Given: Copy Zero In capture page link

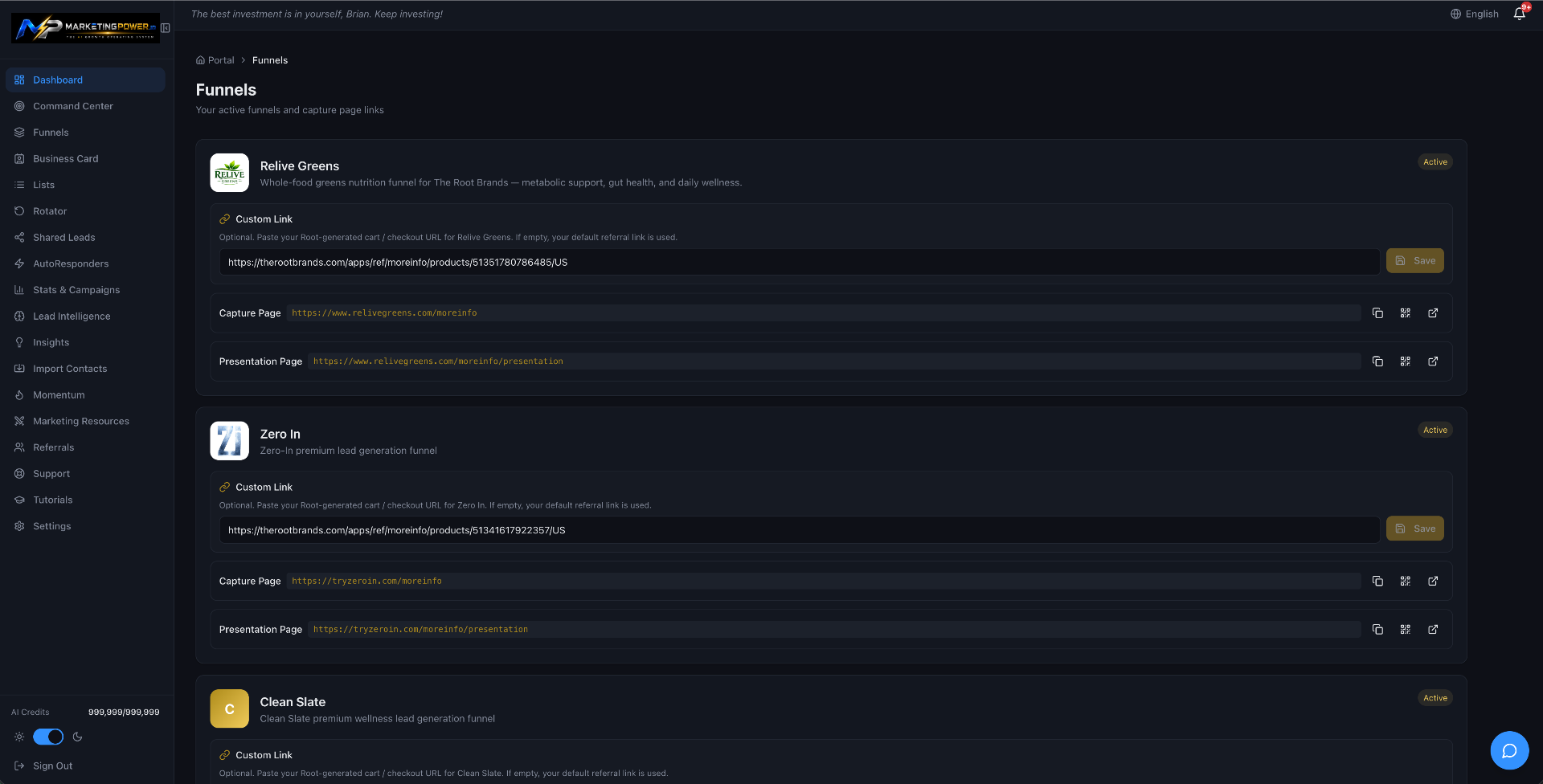Looking at the screenshot, I should [1377, 581].
